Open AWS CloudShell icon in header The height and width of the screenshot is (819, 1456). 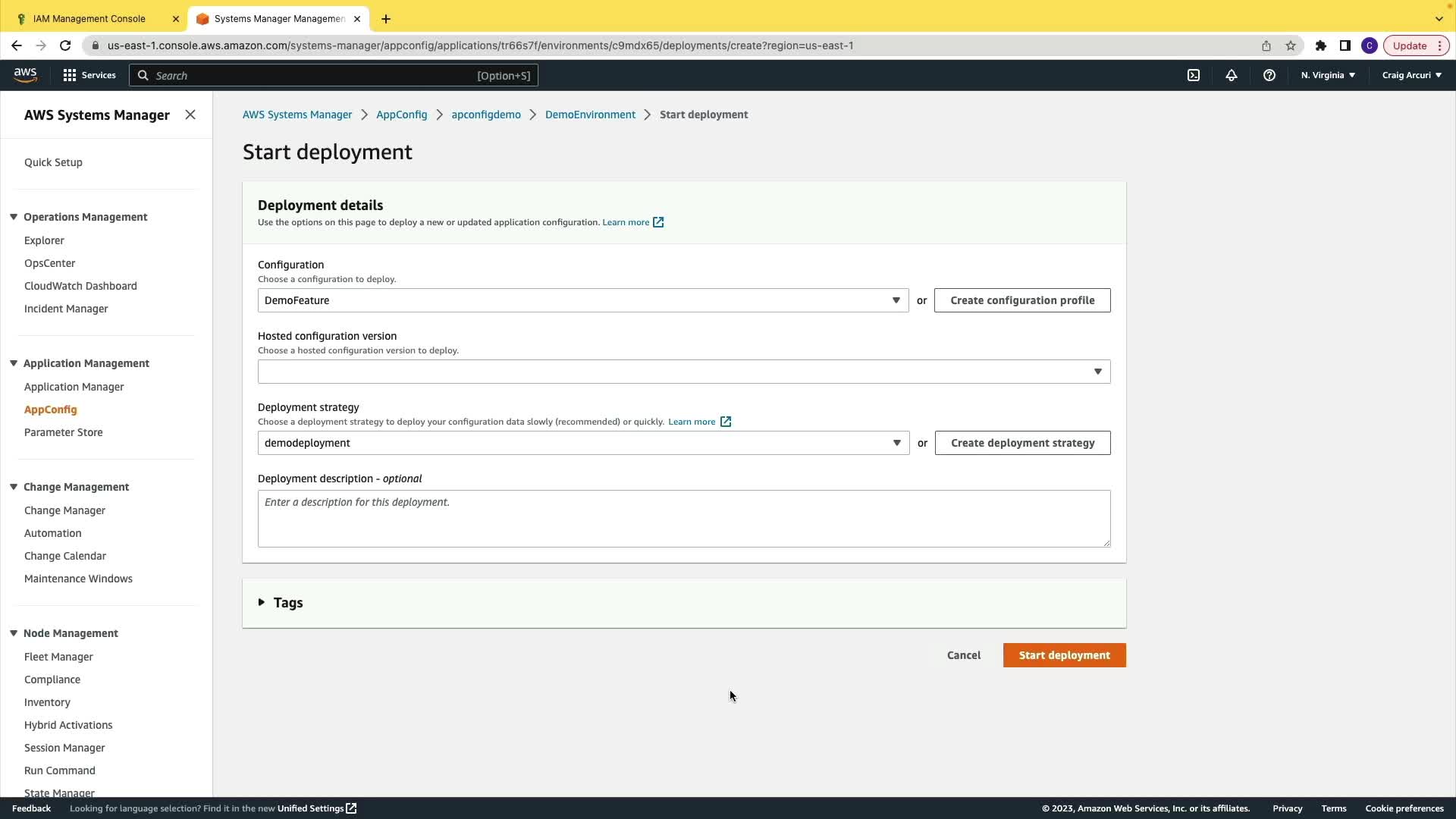click(x=1194, y=75)
